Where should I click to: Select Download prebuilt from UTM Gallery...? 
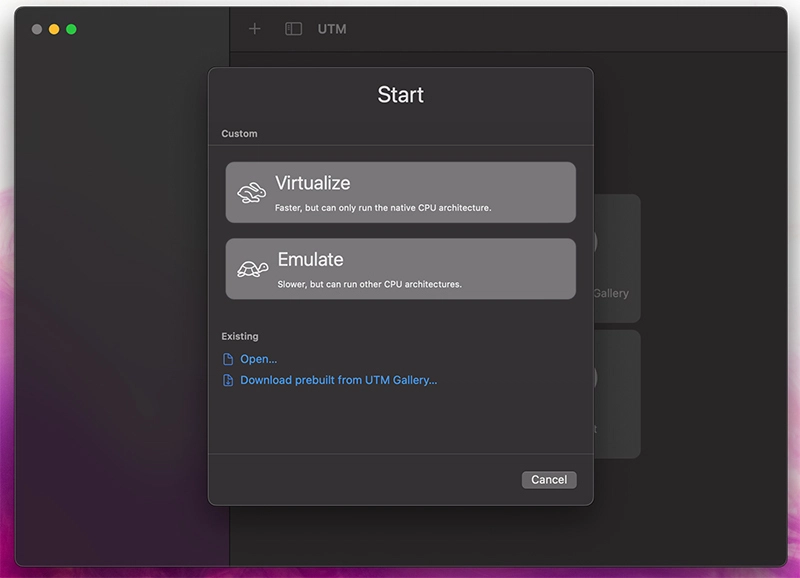pyautogui.click(x=338, y=380)
